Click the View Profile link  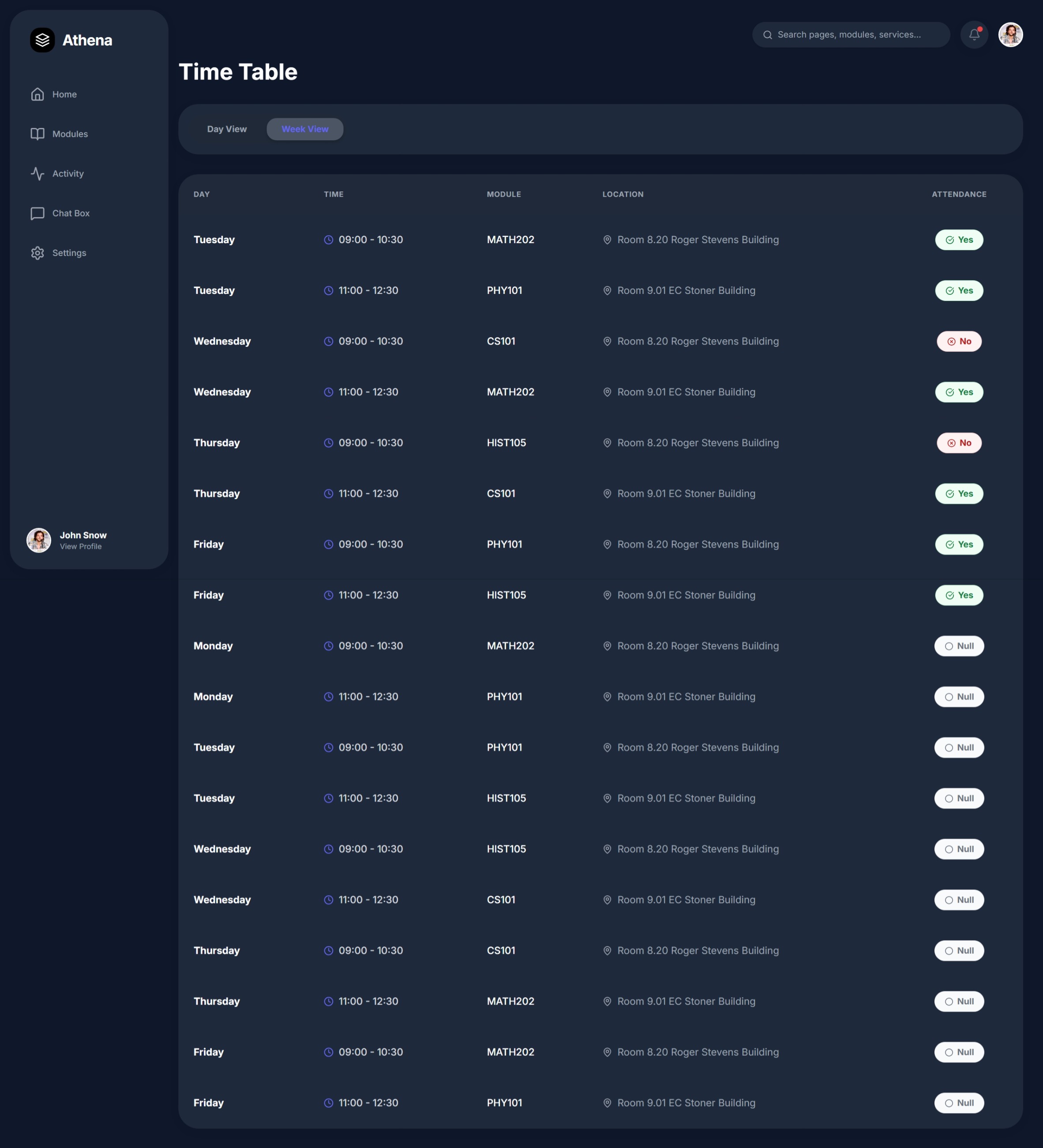(x=81, y=547)
